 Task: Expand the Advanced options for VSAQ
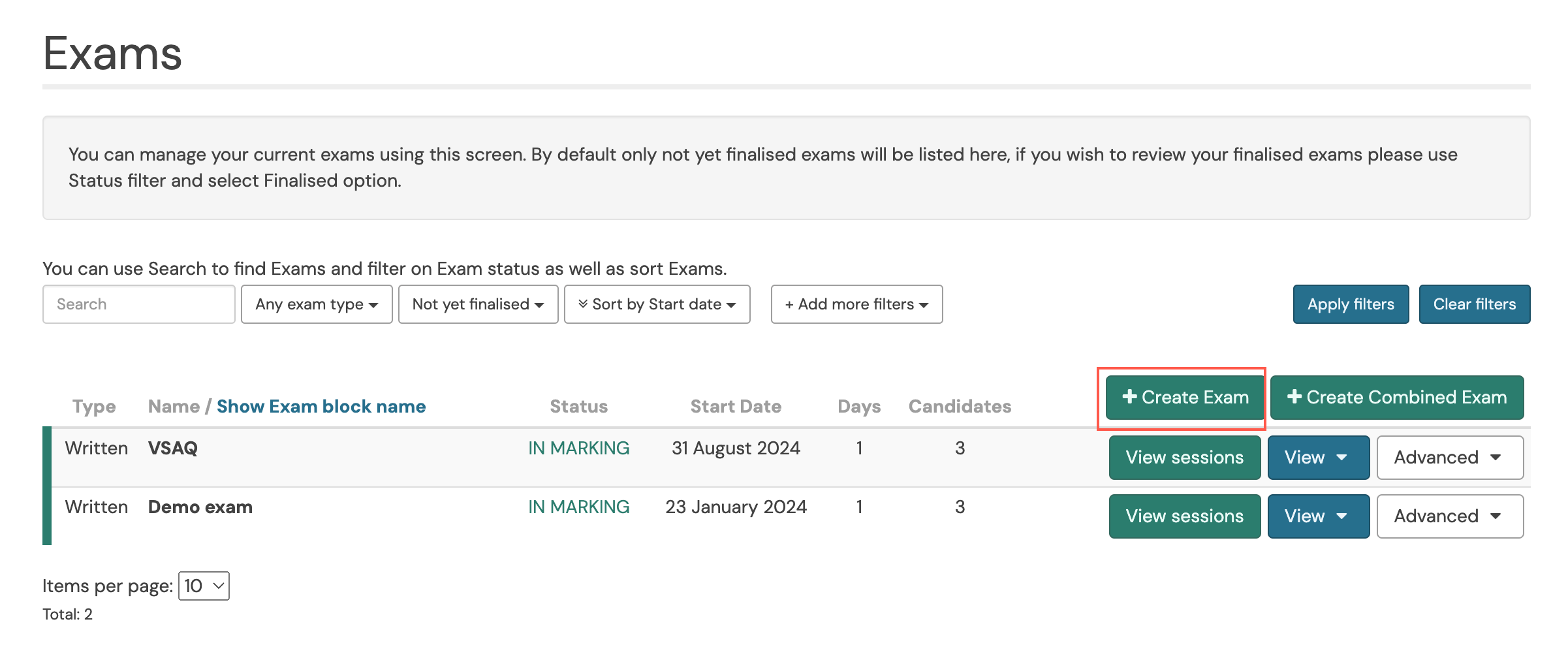1449,457
